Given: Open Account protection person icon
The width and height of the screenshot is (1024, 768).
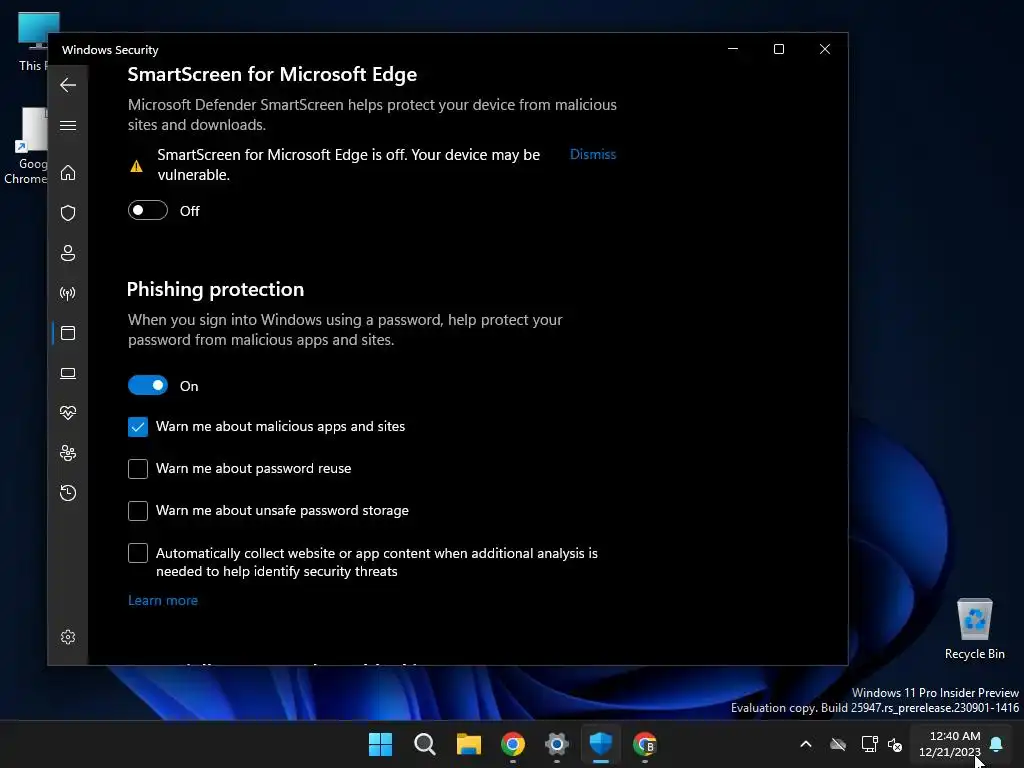Looking at the screenshot, I should 68,253.
